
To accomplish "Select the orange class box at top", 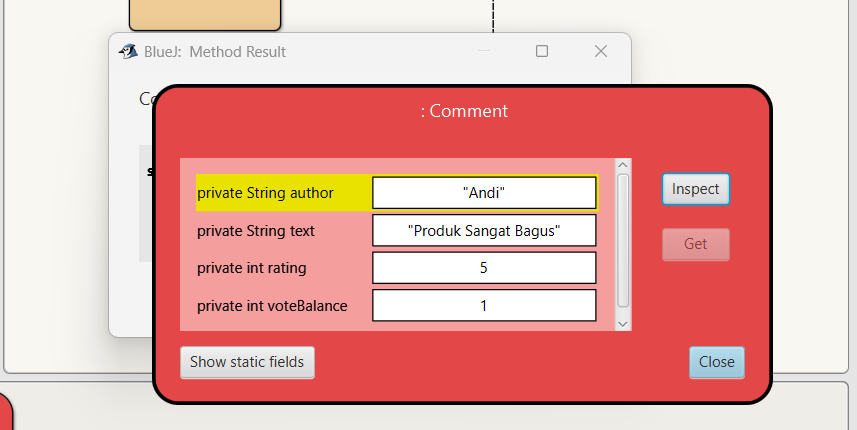I will [x=204, y=14].
